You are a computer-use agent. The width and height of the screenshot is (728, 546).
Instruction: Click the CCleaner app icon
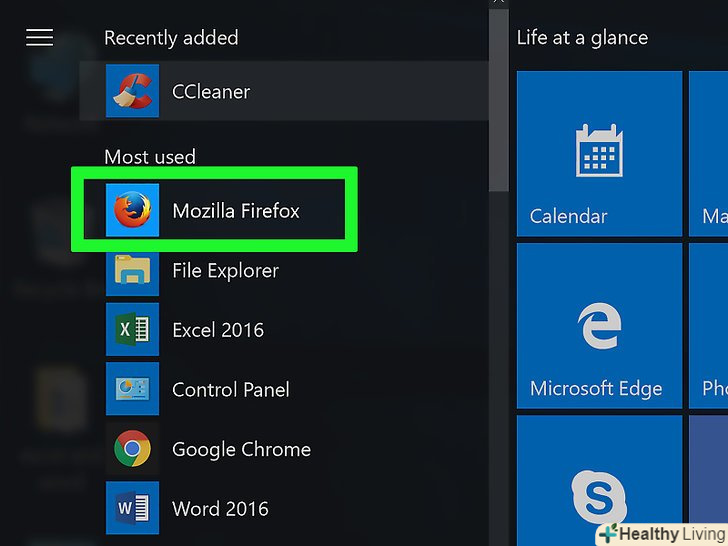[132, 91]
